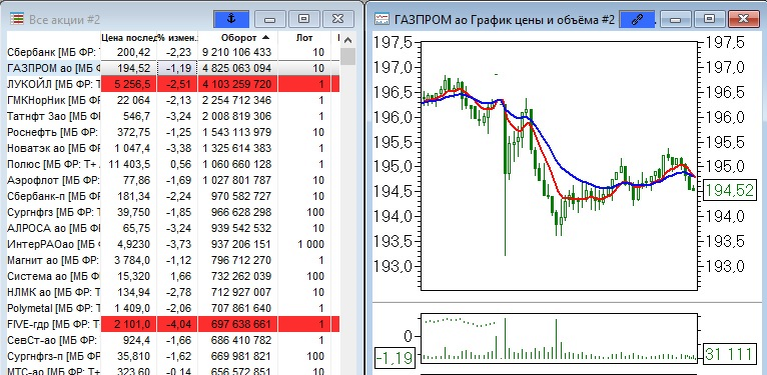
Task: Maximize the ГАЗПРОМ chart window
Action: [x=709, y=19]
